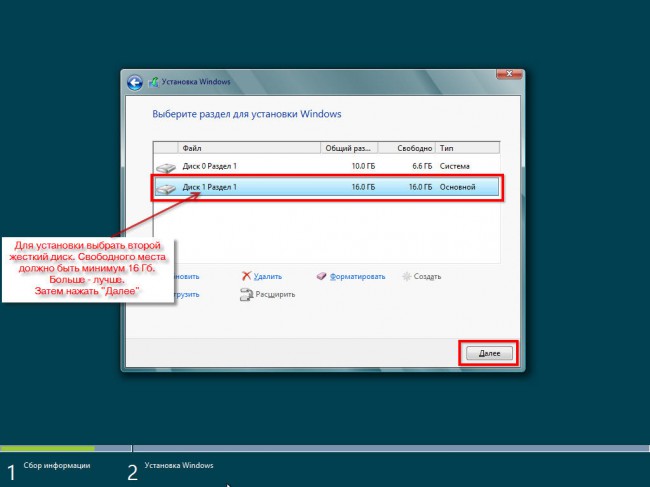Click the green installation progress bar
This screenshot has height=487, width=650.
click(47, 448)
